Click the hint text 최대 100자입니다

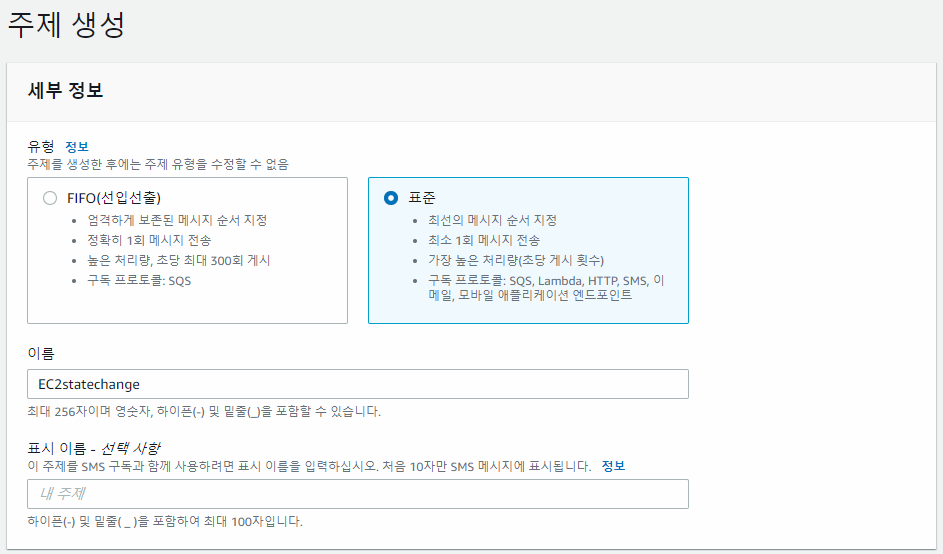pos(165,522)
